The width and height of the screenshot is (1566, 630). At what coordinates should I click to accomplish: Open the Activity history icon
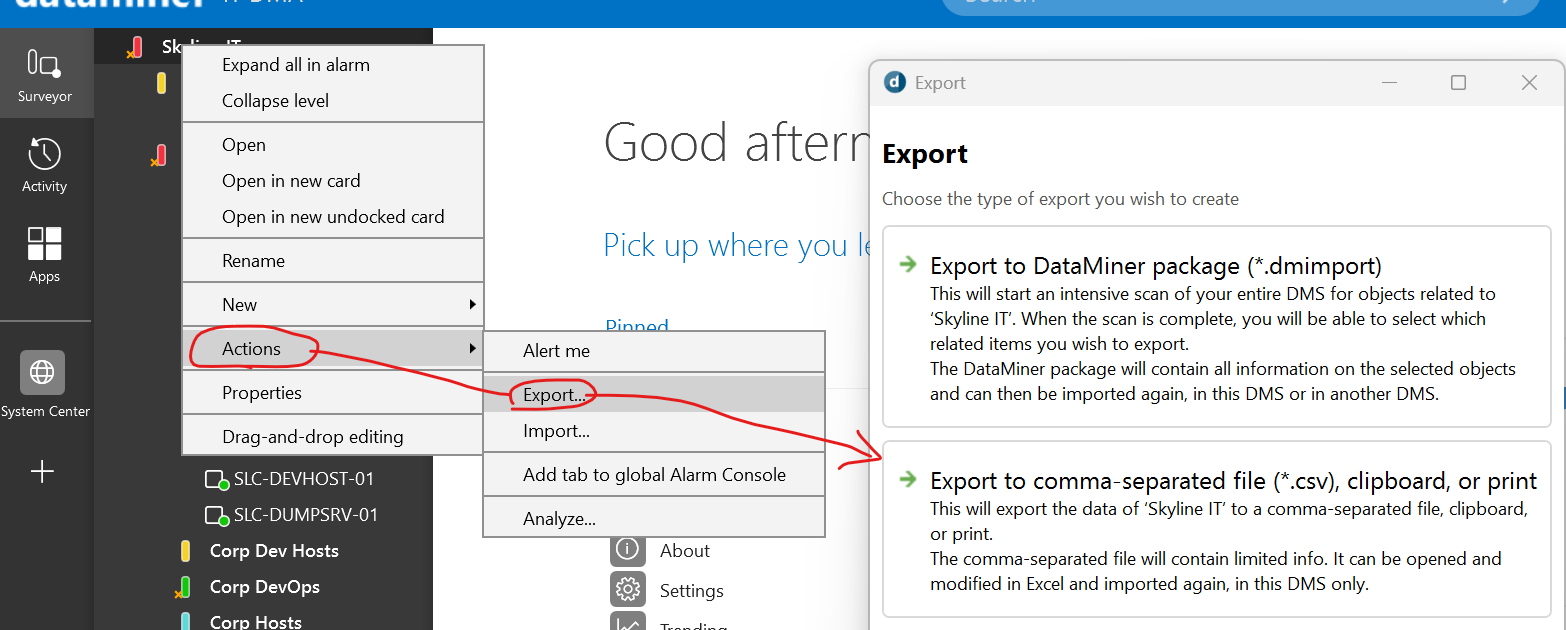[45, 164]
